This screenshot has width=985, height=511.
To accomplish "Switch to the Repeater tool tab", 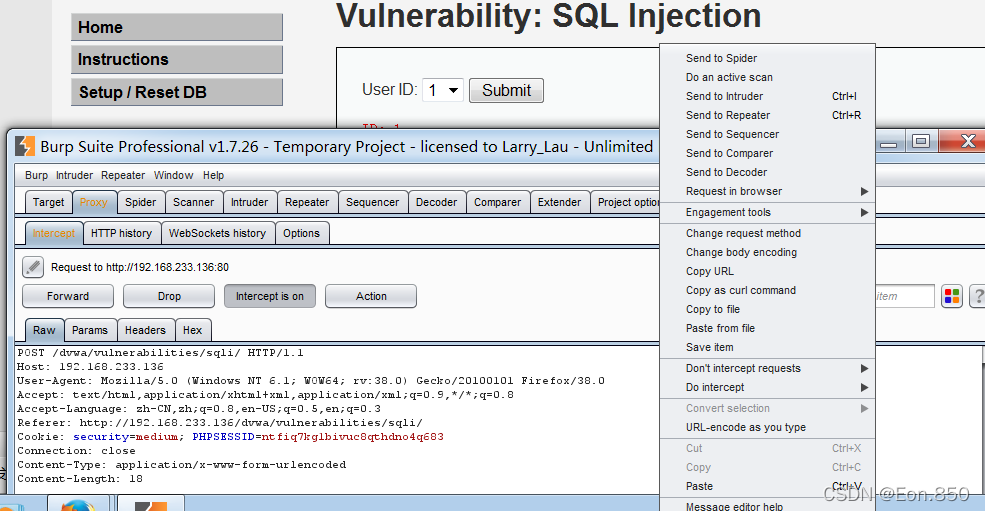I will point(307,202).
